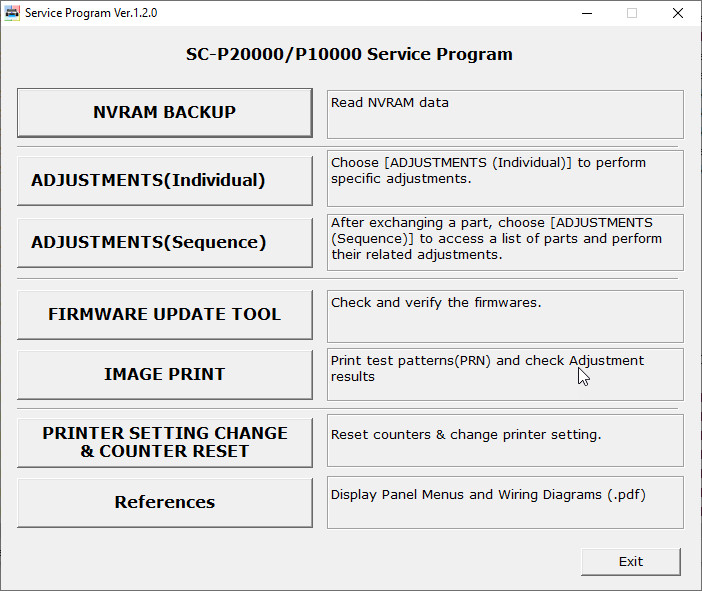
Task: Open PRINTER SETTING CHANGE & COUNTER RESET
Action: tap(165, 443)
